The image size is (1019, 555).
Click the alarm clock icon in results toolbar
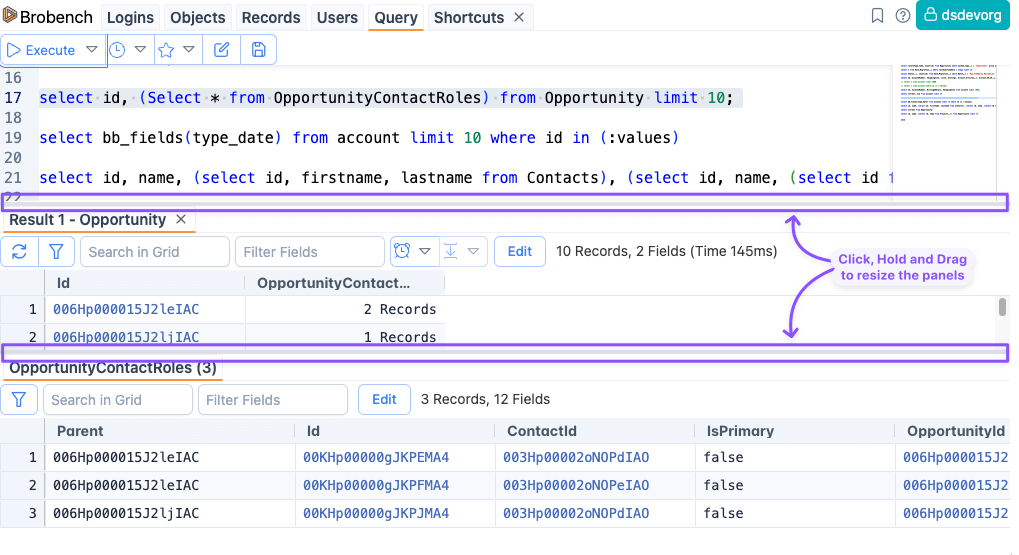click(402, 251)
